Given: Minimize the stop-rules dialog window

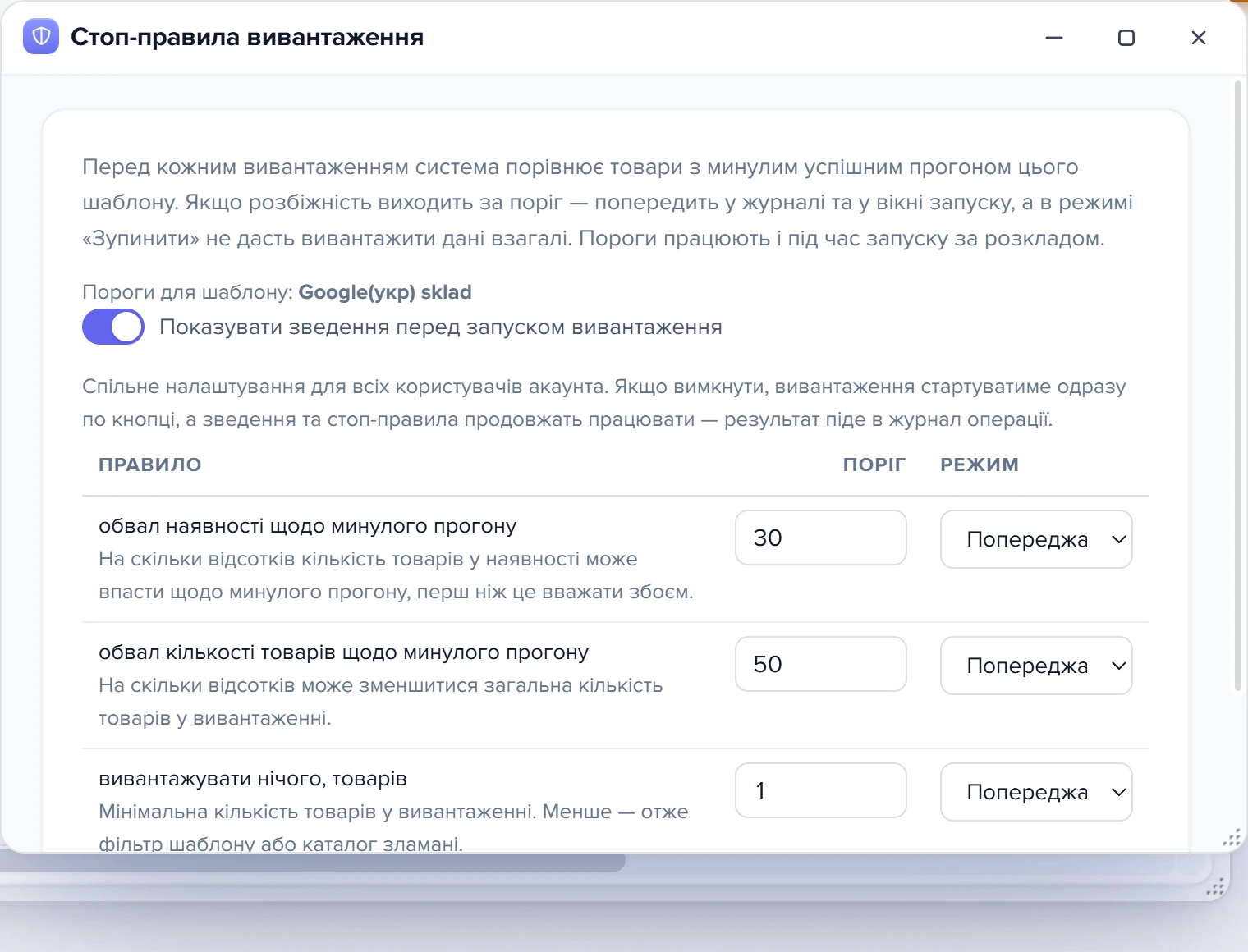Looking at the screenshot, I should tap(1054, 38).
